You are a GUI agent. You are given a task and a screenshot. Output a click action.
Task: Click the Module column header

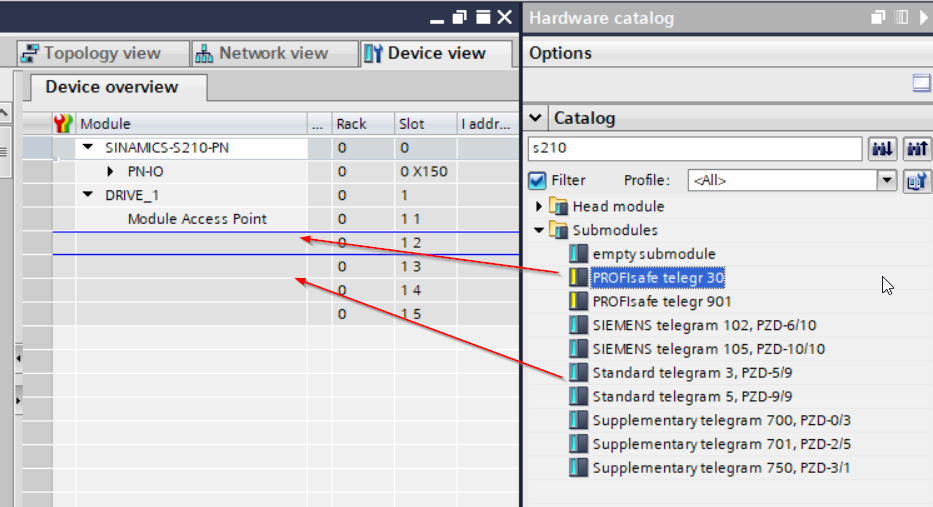[x=192, y=124]
